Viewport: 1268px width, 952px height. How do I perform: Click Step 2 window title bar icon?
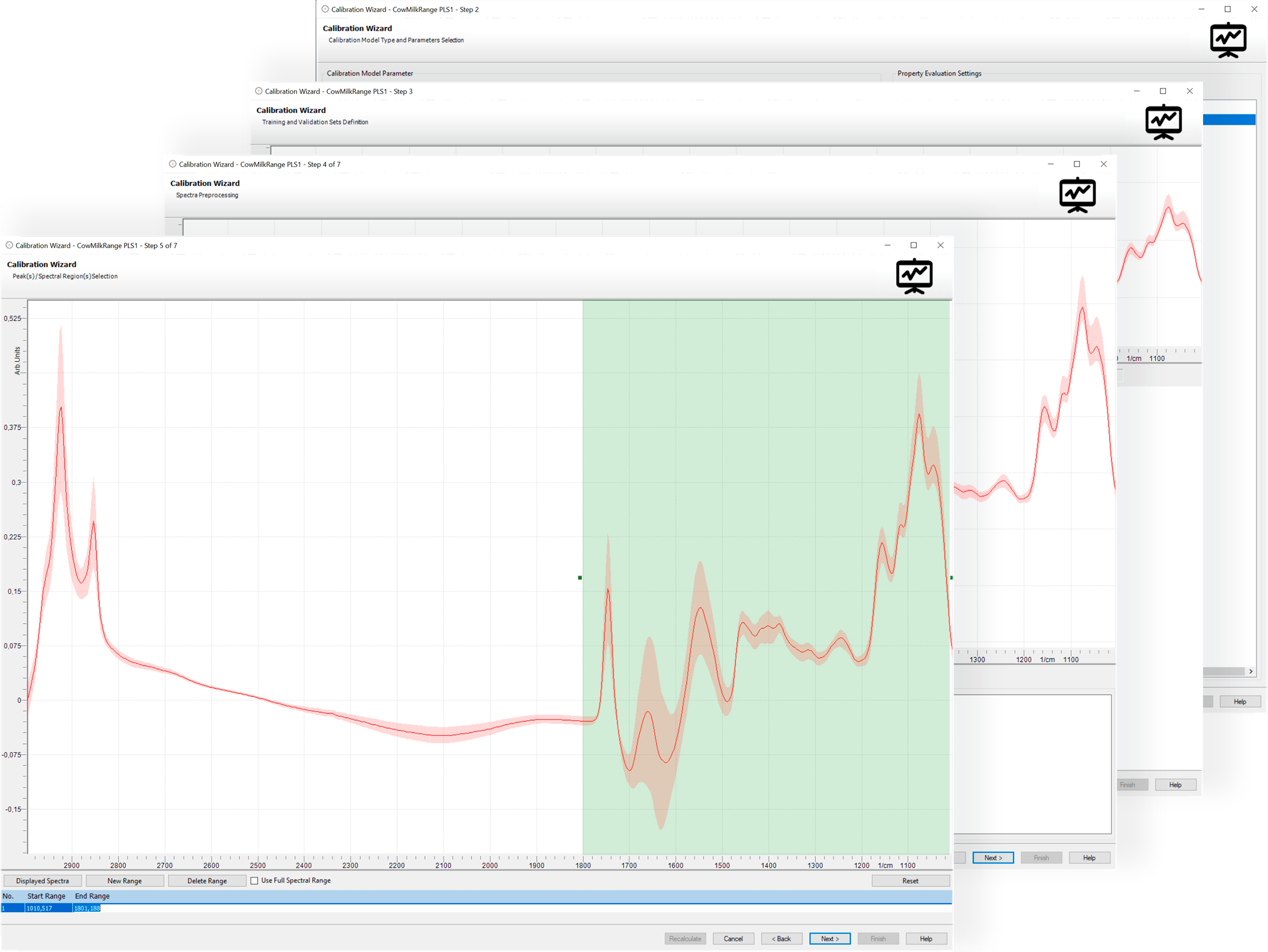[x=325, y=9]
